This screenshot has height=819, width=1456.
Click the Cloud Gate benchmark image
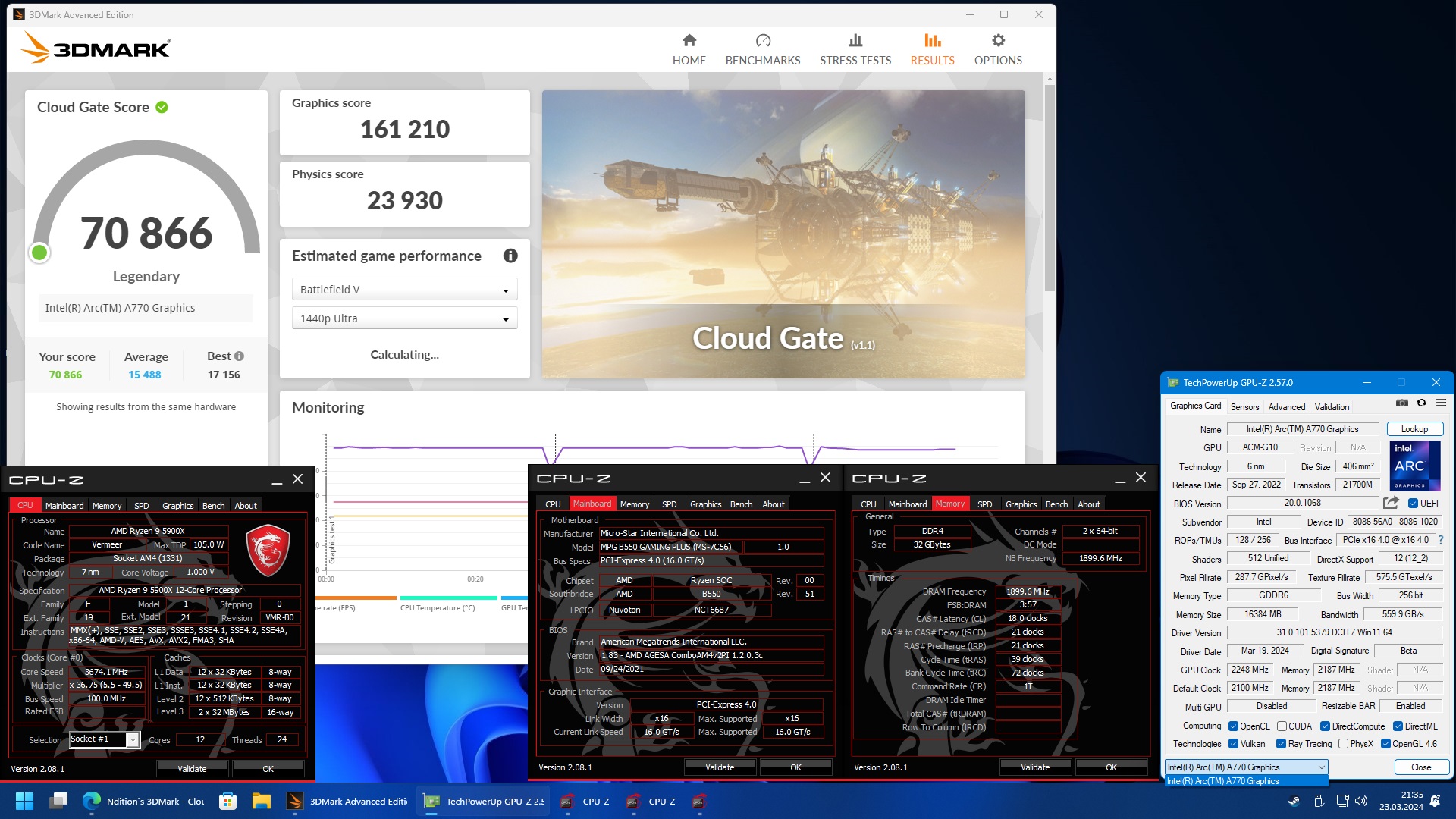783,234
